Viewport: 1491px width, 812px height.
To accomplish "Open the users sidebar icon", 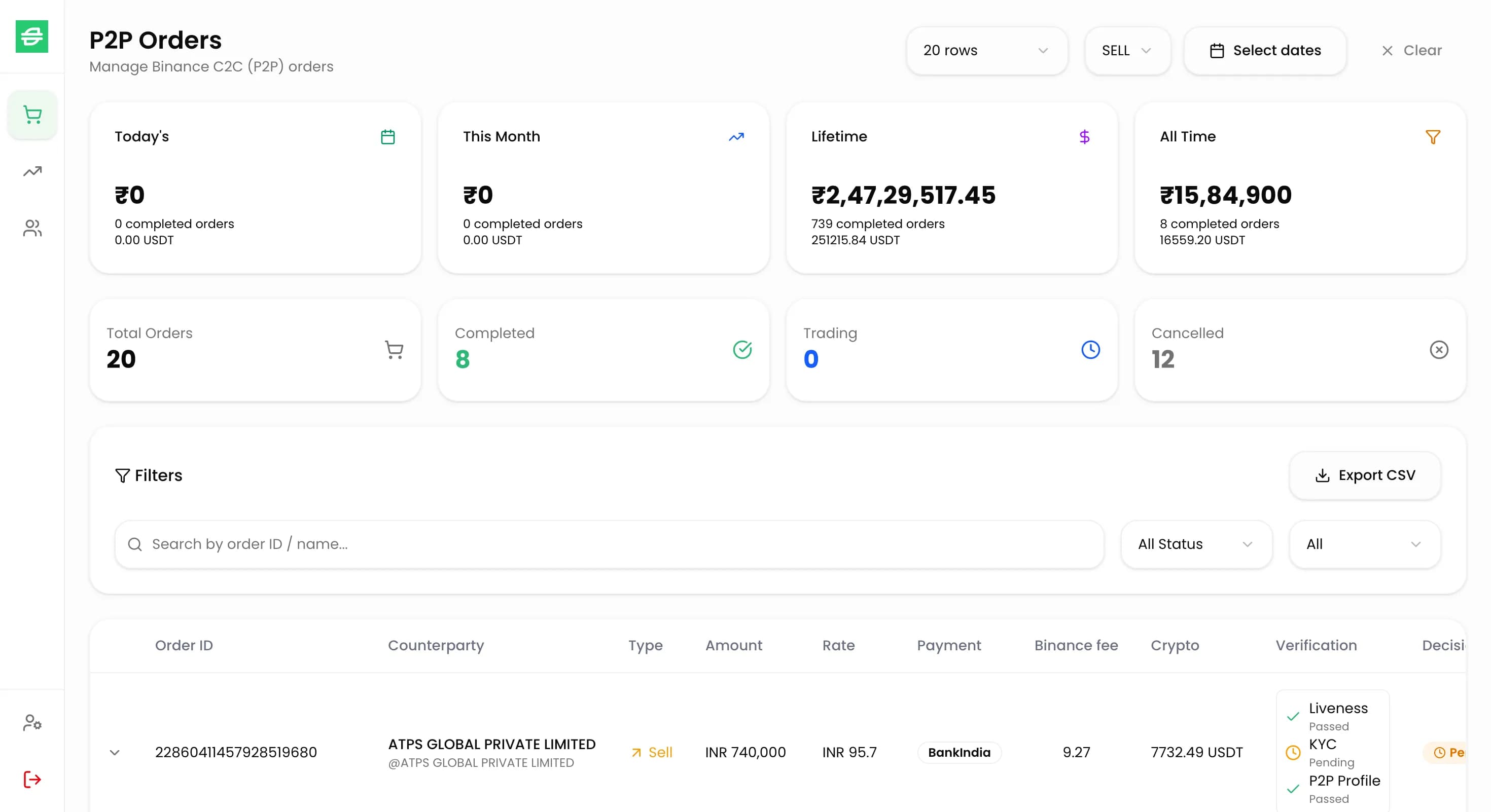I will (32, 228).
